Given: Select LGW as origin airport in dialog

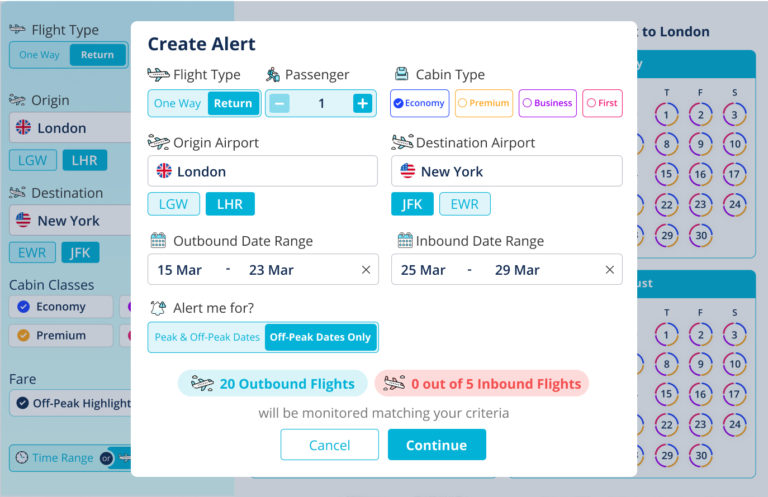Looking at the screenshot, I should [173, 204].
